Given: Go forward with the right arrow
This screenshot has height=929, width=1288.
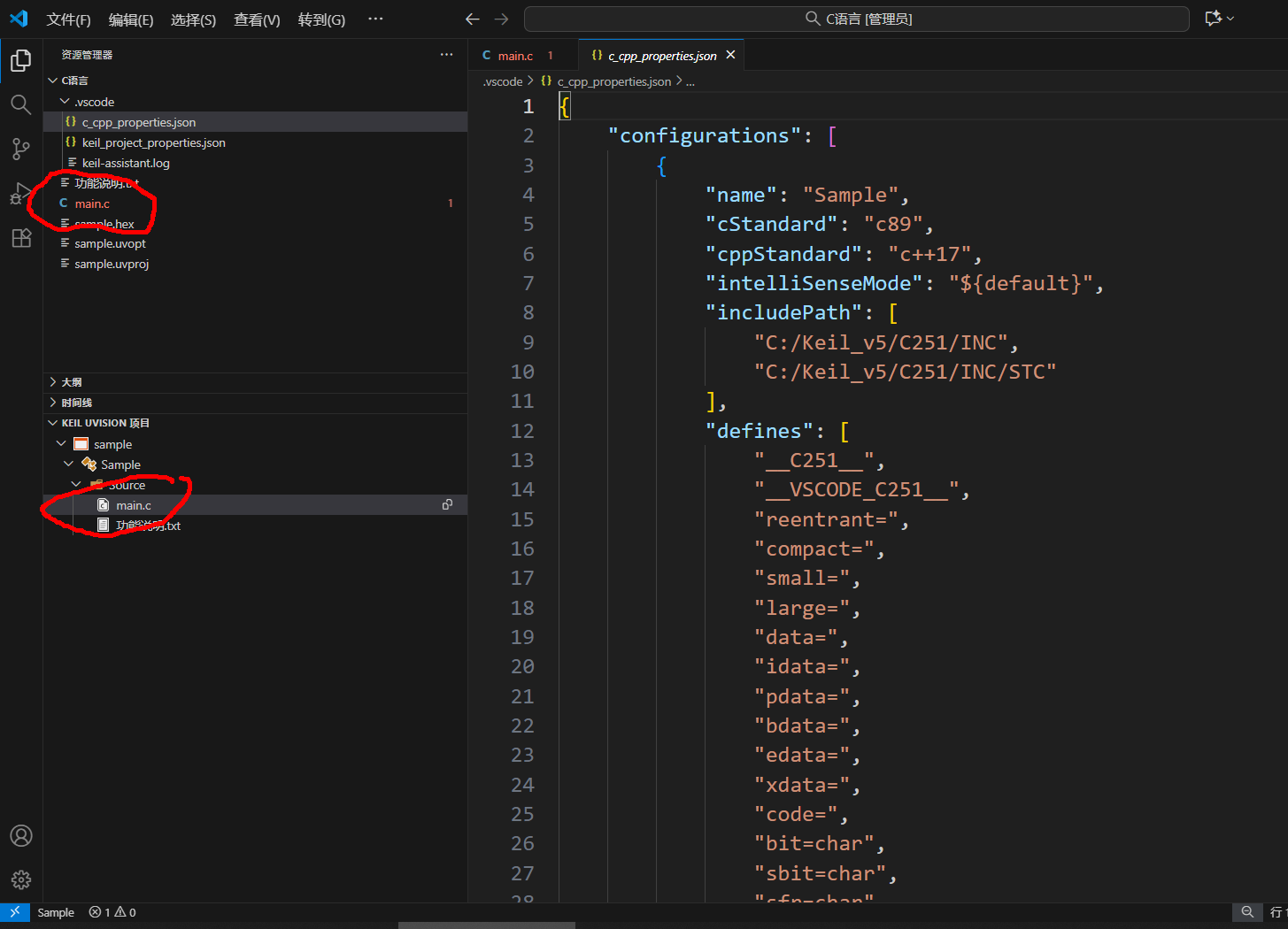Looking at the screenshot, I should pyautogui.click(x=502, y=19).
